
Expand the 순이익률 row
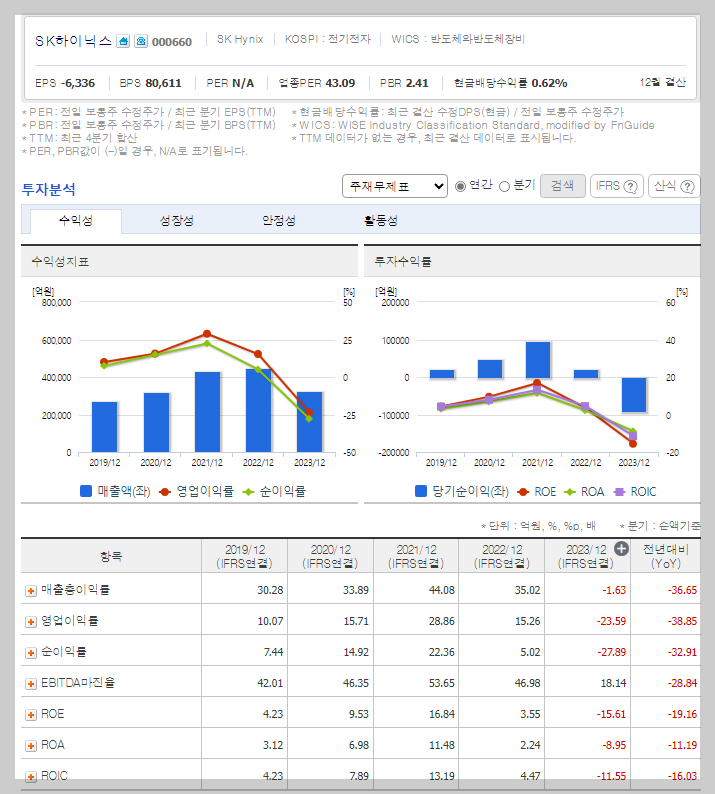31,653
